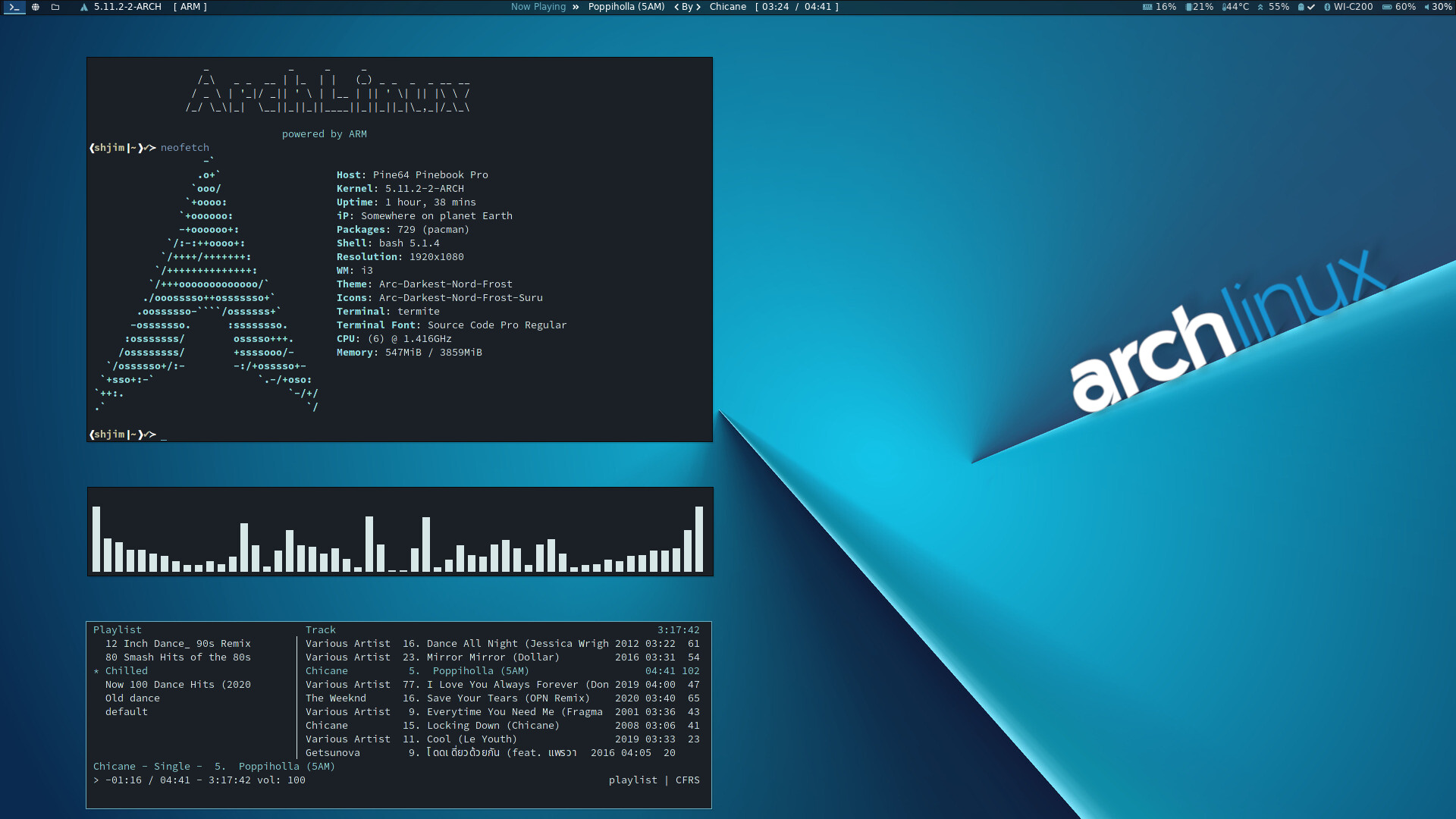Select the playing track Poppiholla (5AM) row

coord(502,671)
